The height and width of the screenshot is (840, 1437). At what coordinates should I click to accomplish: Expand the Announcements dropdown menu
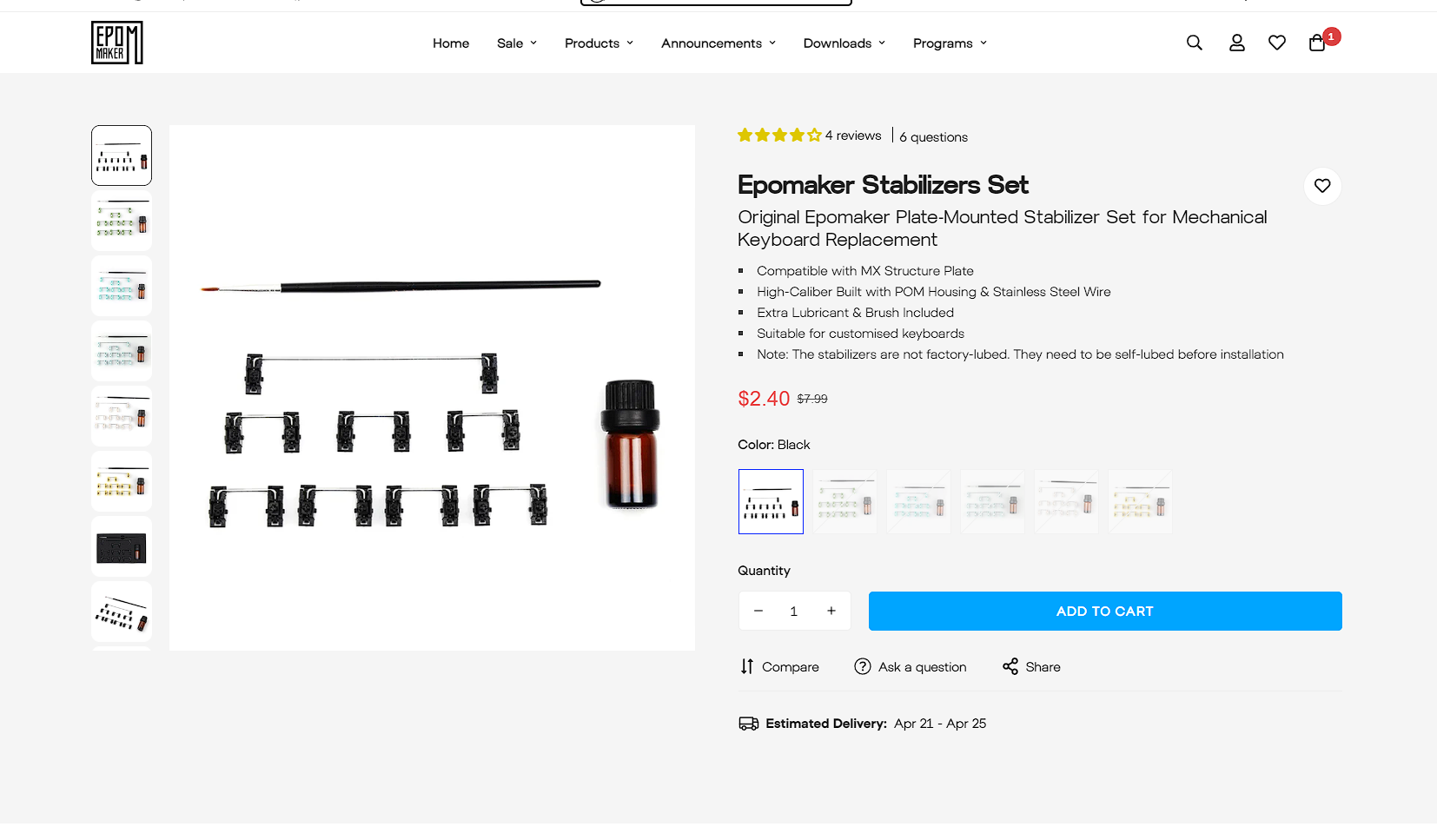click(x=718, y=43)
